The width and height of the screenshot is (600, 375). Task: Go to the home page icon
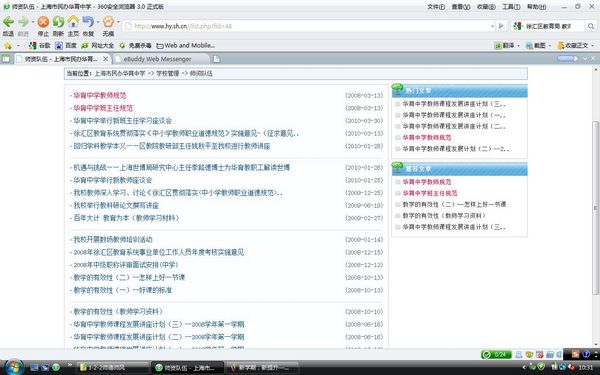[x=73, y=21]
